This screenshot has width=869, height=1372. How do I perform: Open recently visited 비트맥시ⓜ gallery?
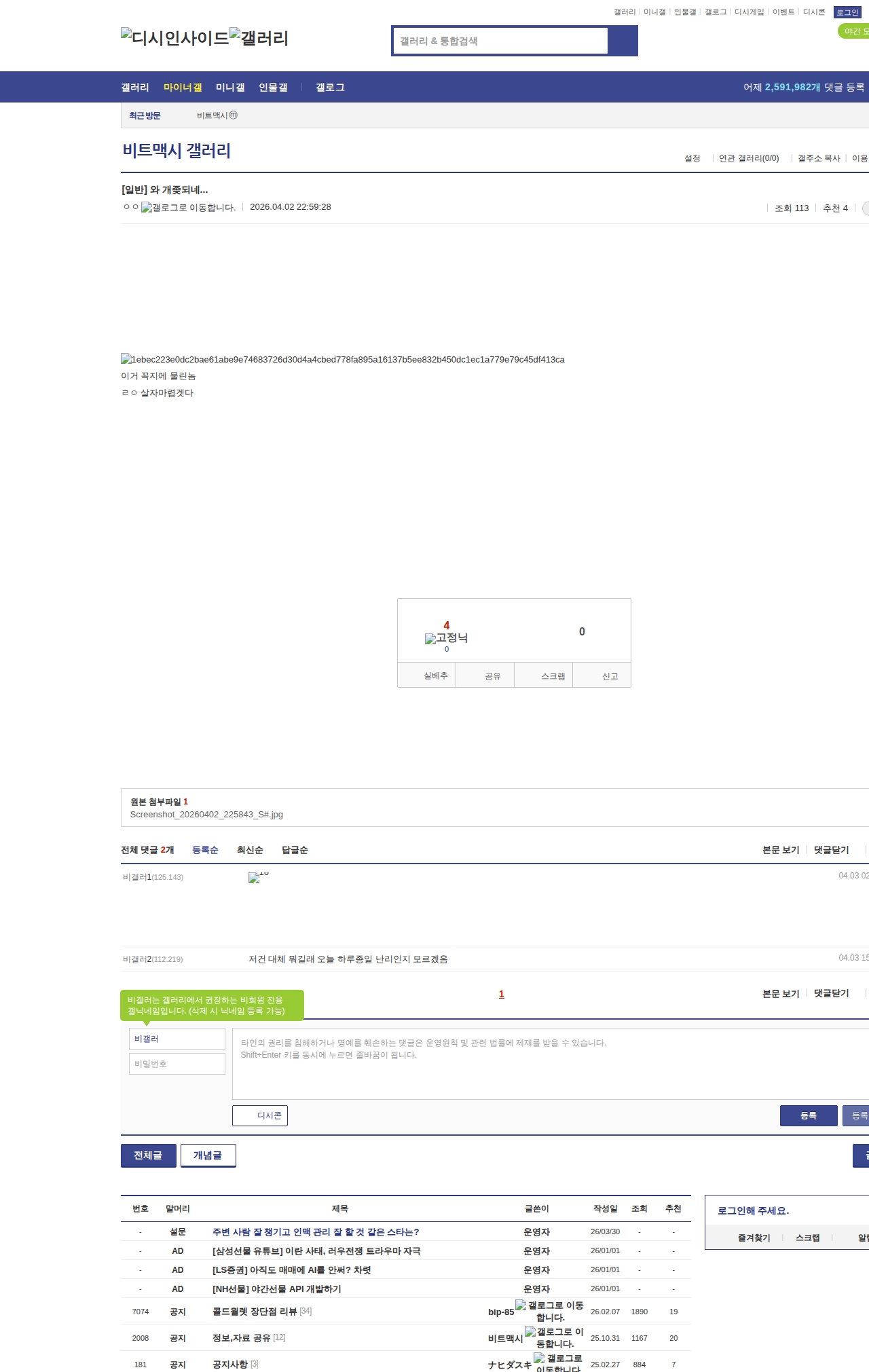point(217,115)
